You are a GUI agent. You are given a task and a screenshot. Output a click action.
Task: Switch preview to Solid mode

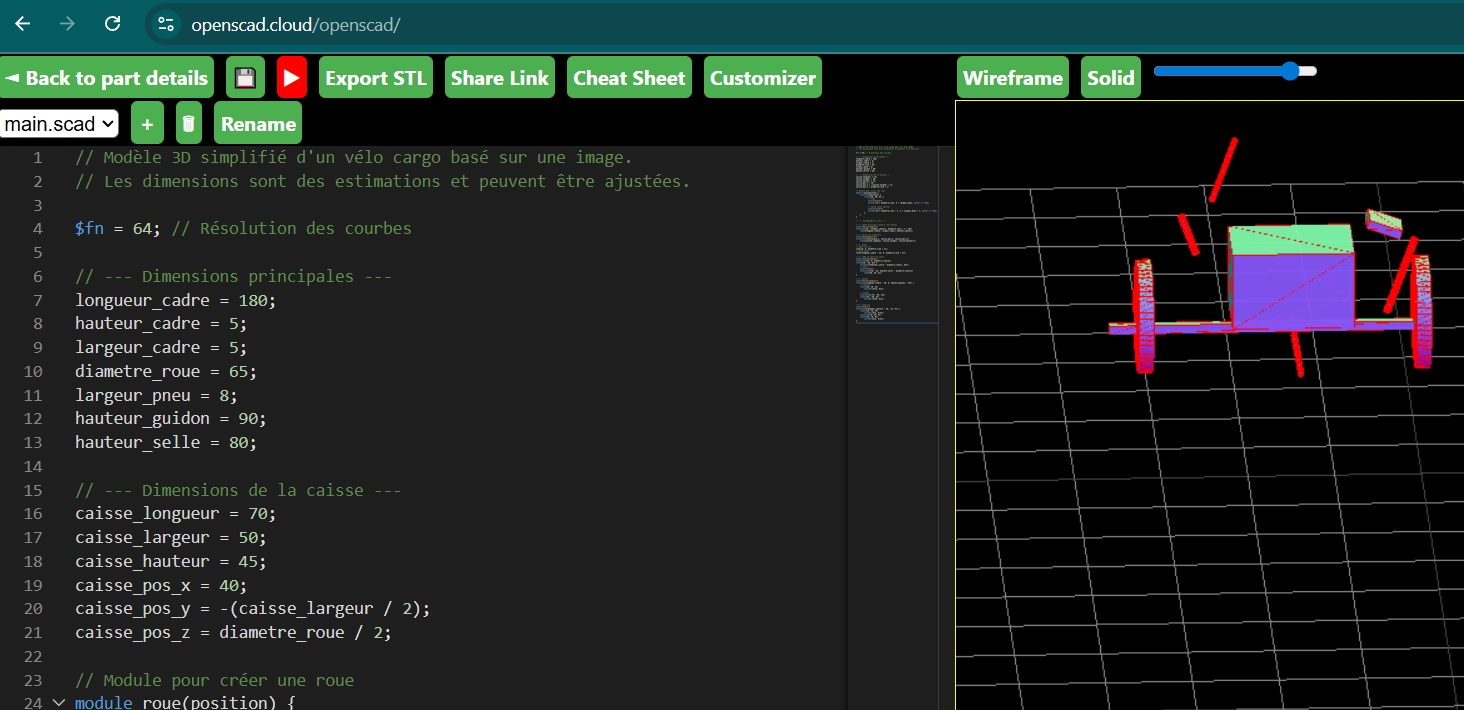(1110, 78)
